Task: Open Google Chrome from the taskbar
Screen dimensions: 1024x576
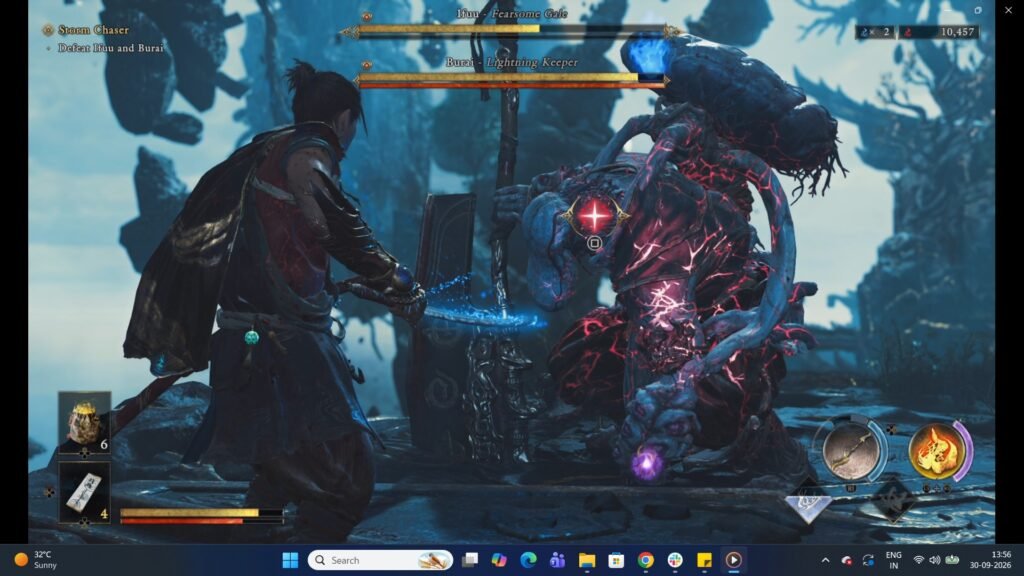Action: tap(645, 560)
